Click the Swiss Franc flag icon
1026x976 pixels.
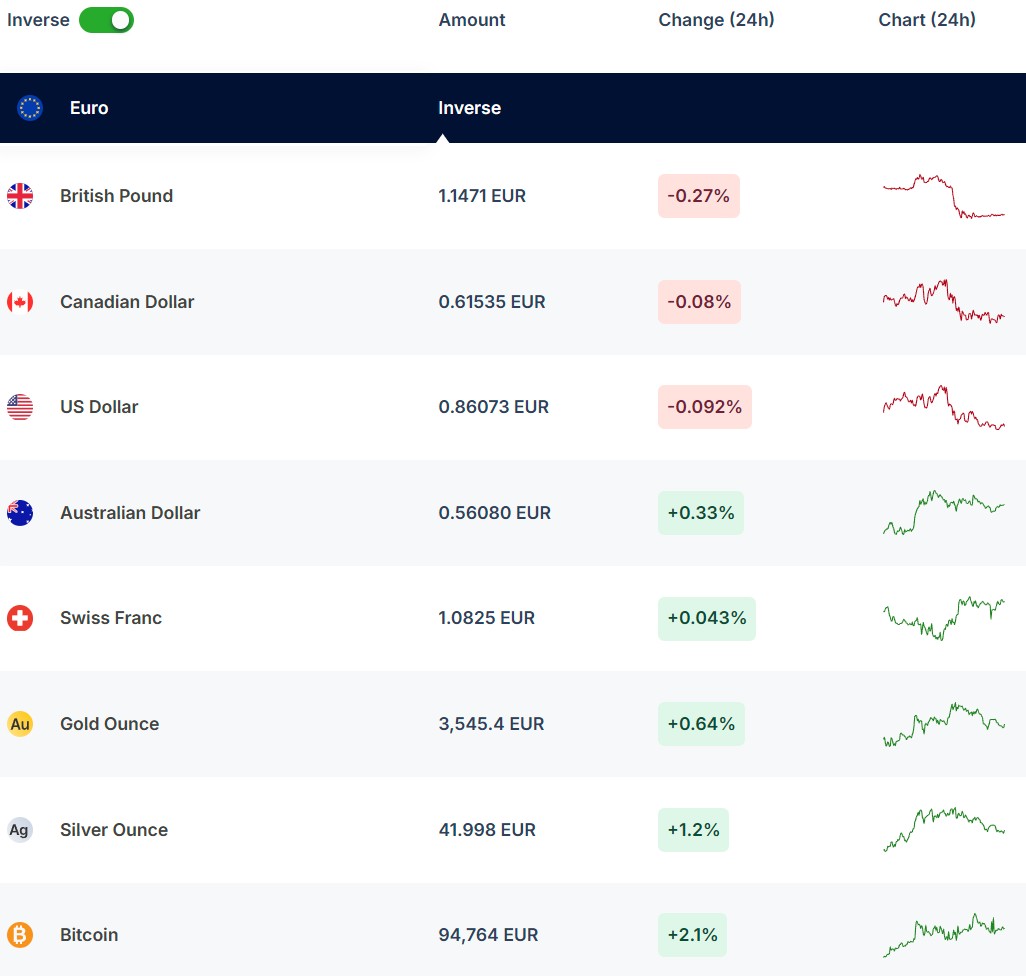20,618
